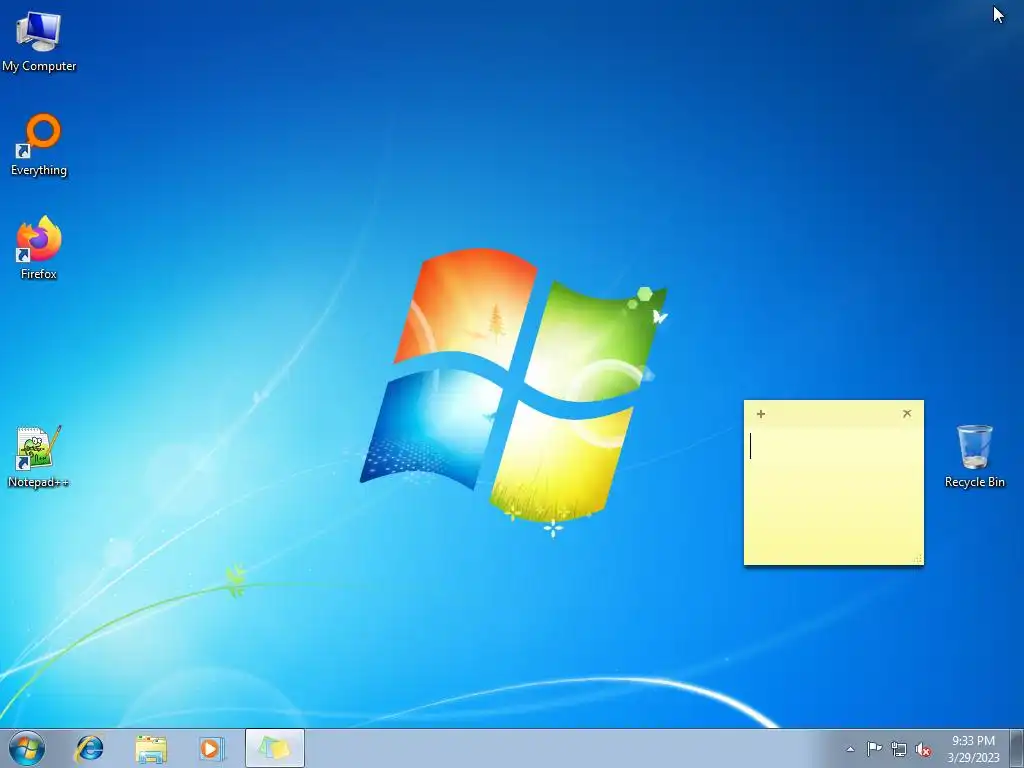The image size is (1024, 768).
Task: Open network status tray icon
Action: pos(899,749)
